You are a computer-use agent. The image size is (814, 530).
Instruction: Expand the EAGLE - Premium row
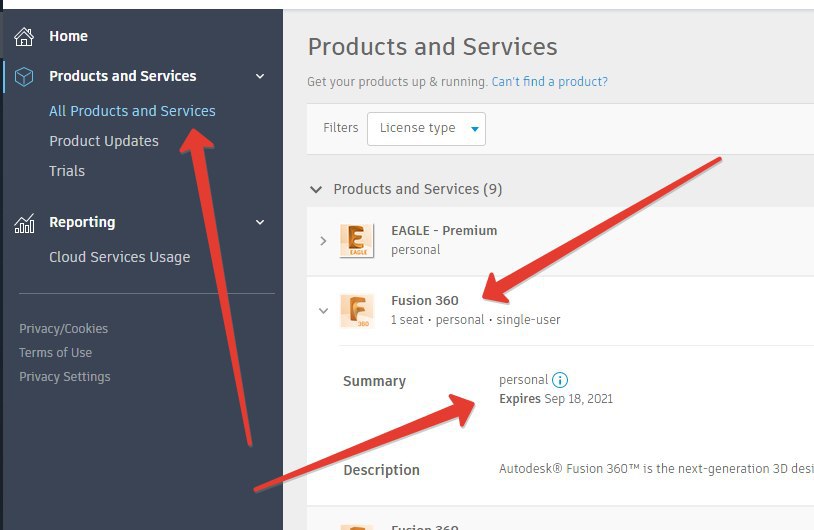tap(323, 241)
